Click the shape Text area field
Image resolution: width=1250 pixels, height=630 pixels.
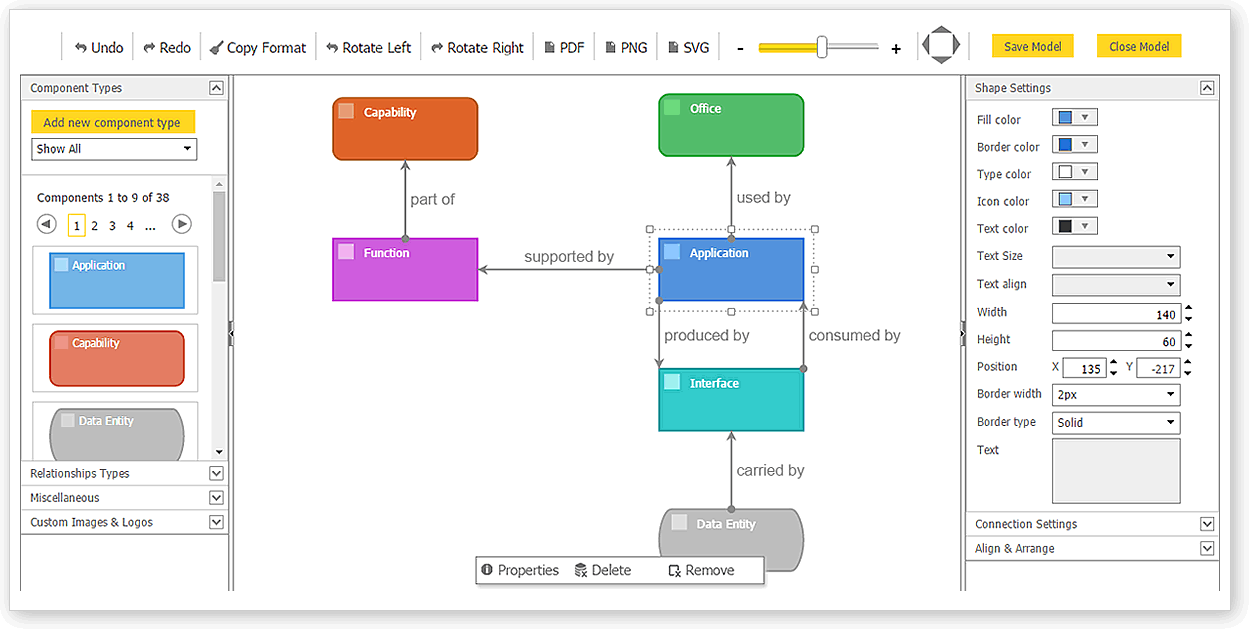[x=1116, y=471]
